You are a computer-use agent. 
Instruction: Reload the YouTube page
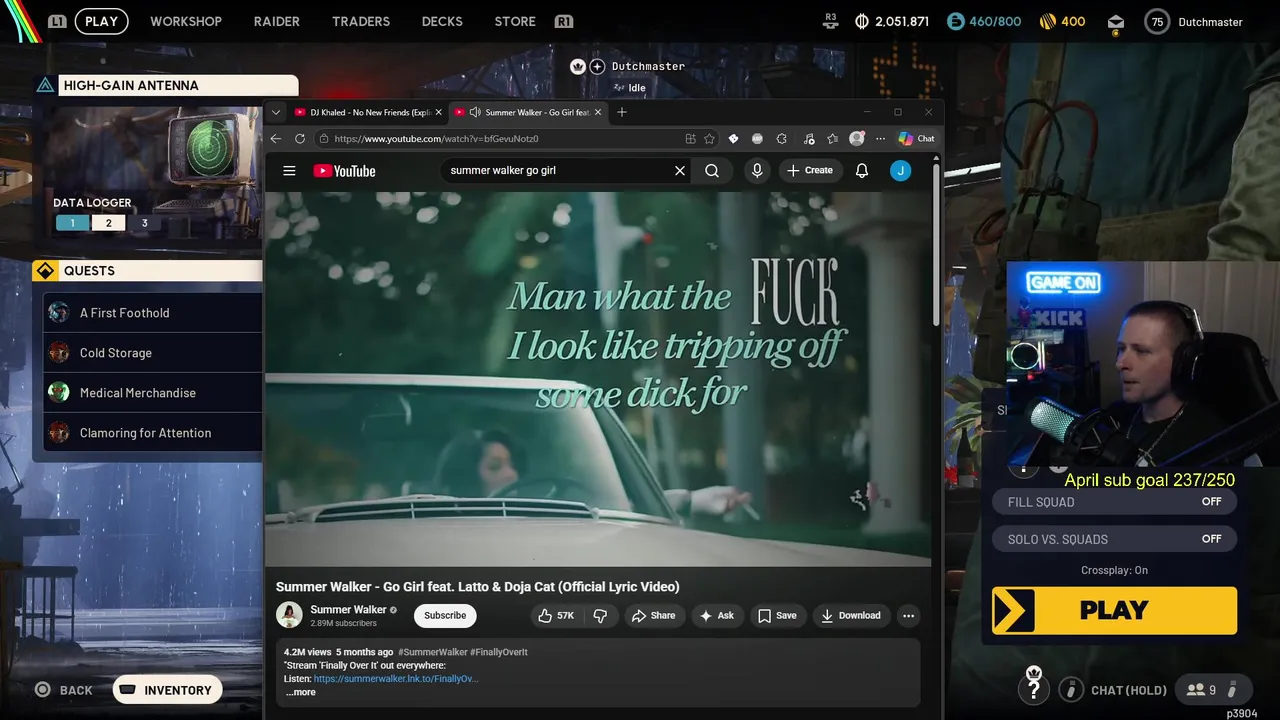(300, 139)
